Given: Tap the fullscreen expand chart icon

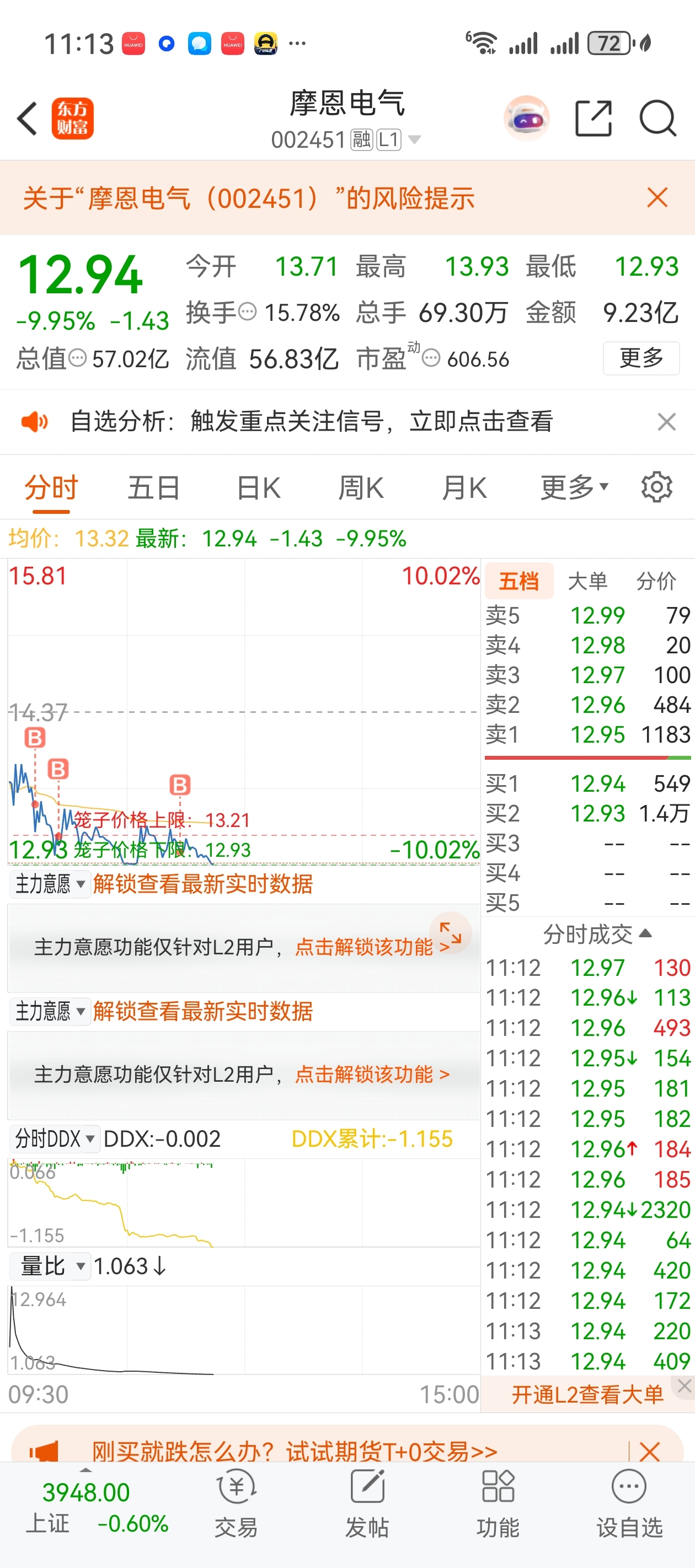Looking at the screenshot, I should [451, 933].
